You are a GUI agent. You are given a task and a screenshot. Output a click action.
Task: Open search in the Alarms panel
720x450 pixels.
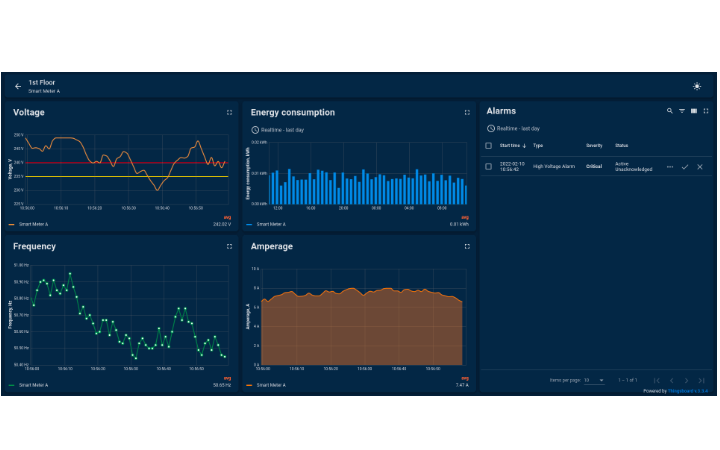point(670,111)
